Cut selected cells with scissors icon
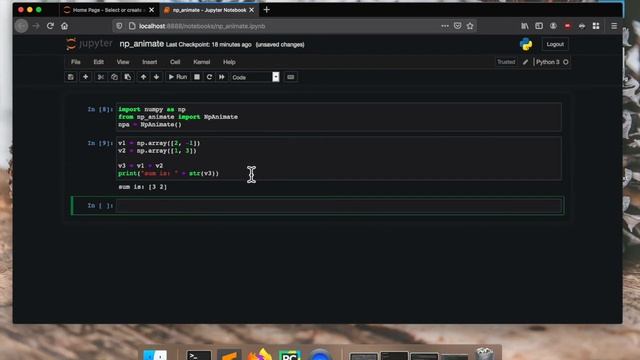Screen dimensions: 640x360 100,77
